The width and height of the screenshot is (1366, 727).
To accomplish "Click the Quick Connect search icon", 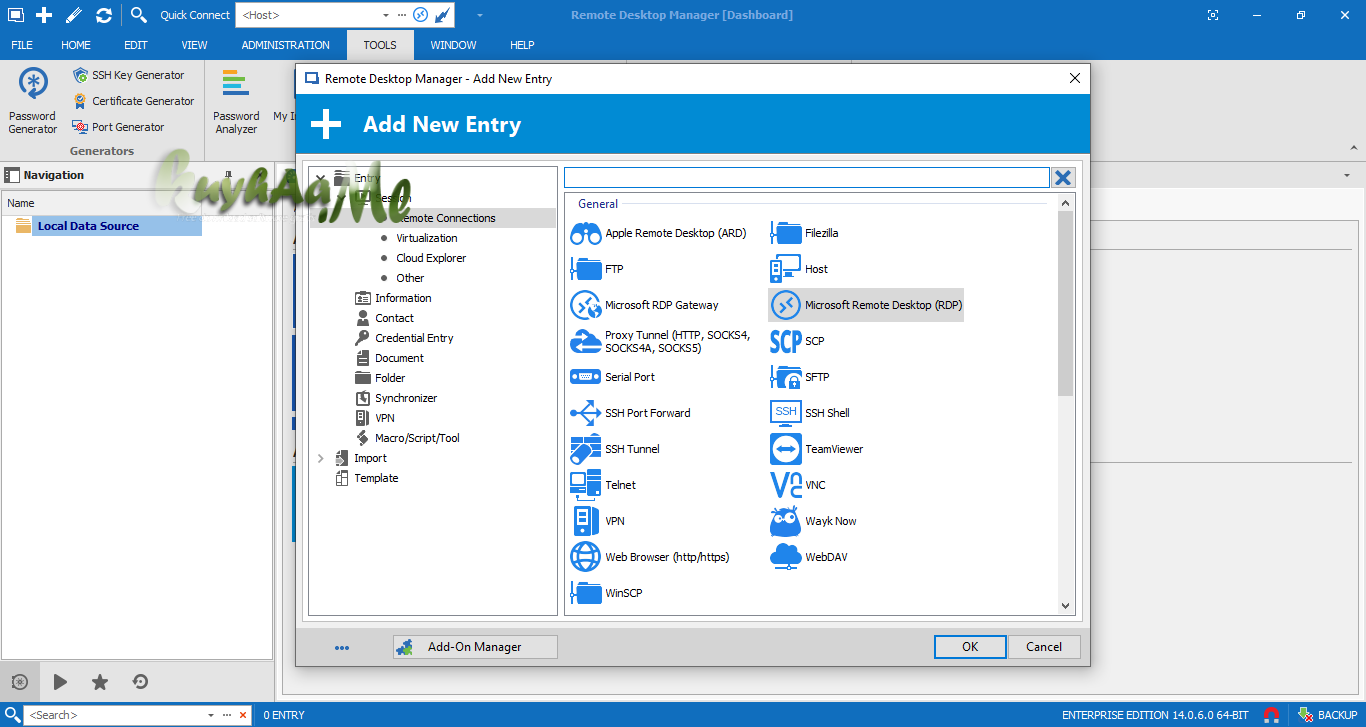I will click(139, 15).
